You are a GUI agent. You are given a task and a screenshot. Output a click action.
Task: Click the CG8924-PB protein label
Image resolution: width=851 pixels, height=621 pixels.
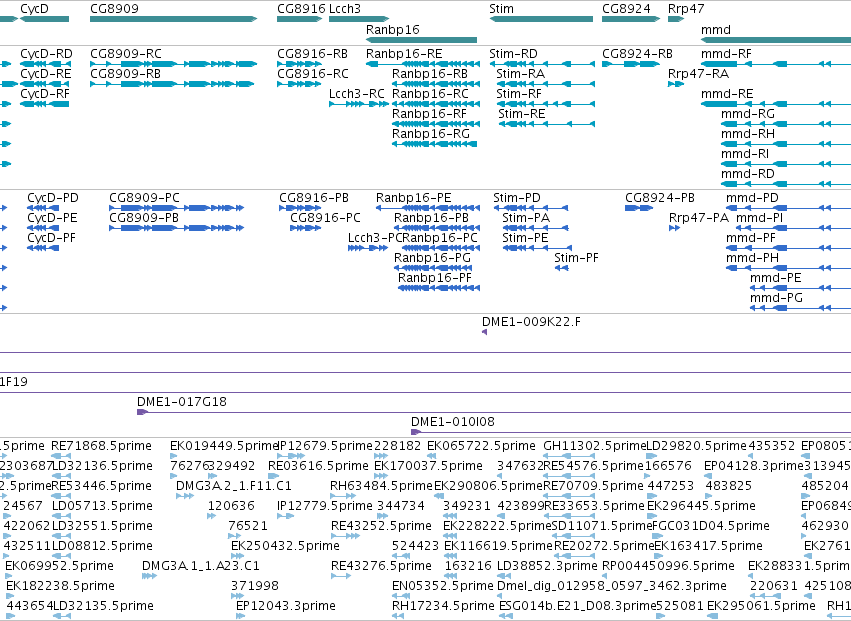tap(660, 198)
